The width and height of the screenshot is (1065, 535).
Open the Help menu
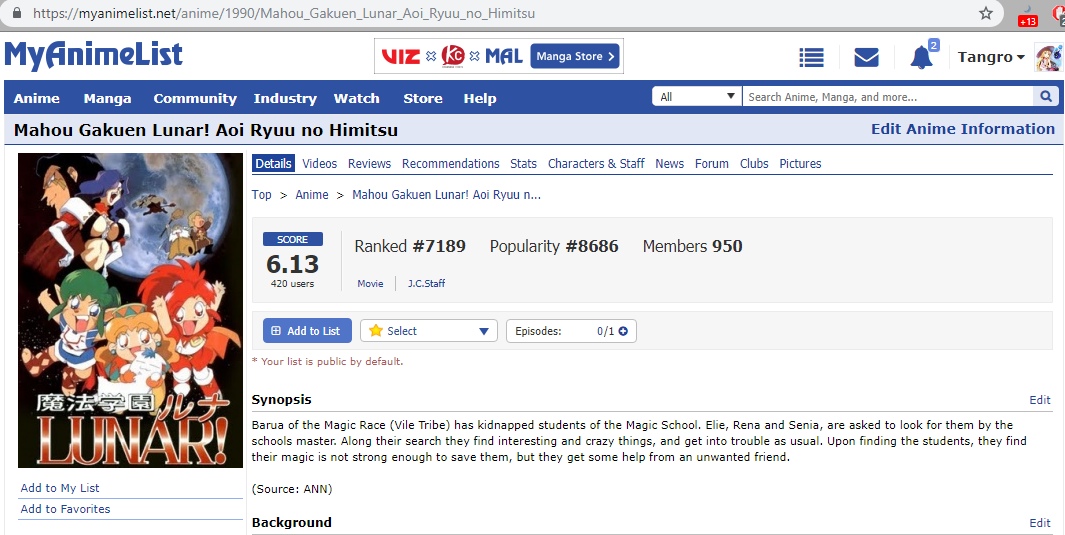tap(480, 98)
